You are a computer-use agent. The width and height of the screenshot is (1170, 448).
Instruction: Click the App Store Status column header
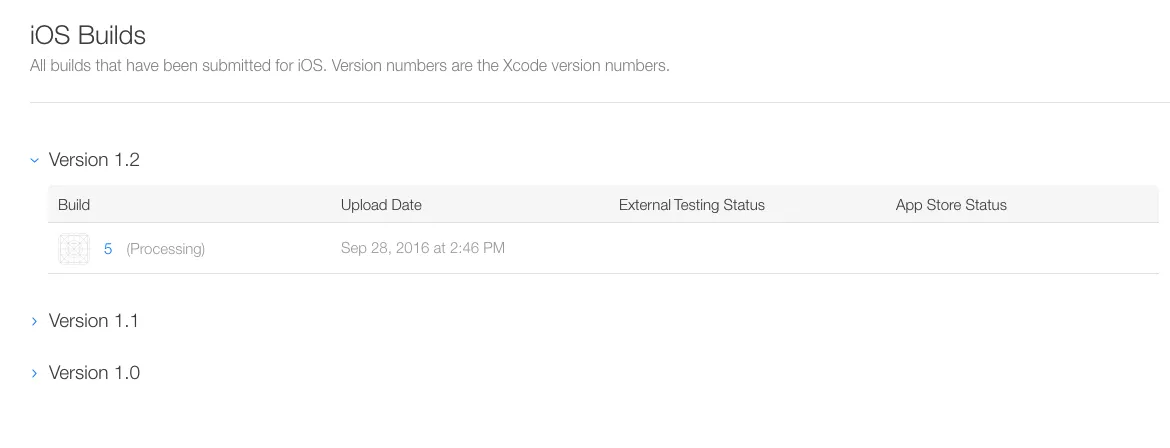point(951,205)
